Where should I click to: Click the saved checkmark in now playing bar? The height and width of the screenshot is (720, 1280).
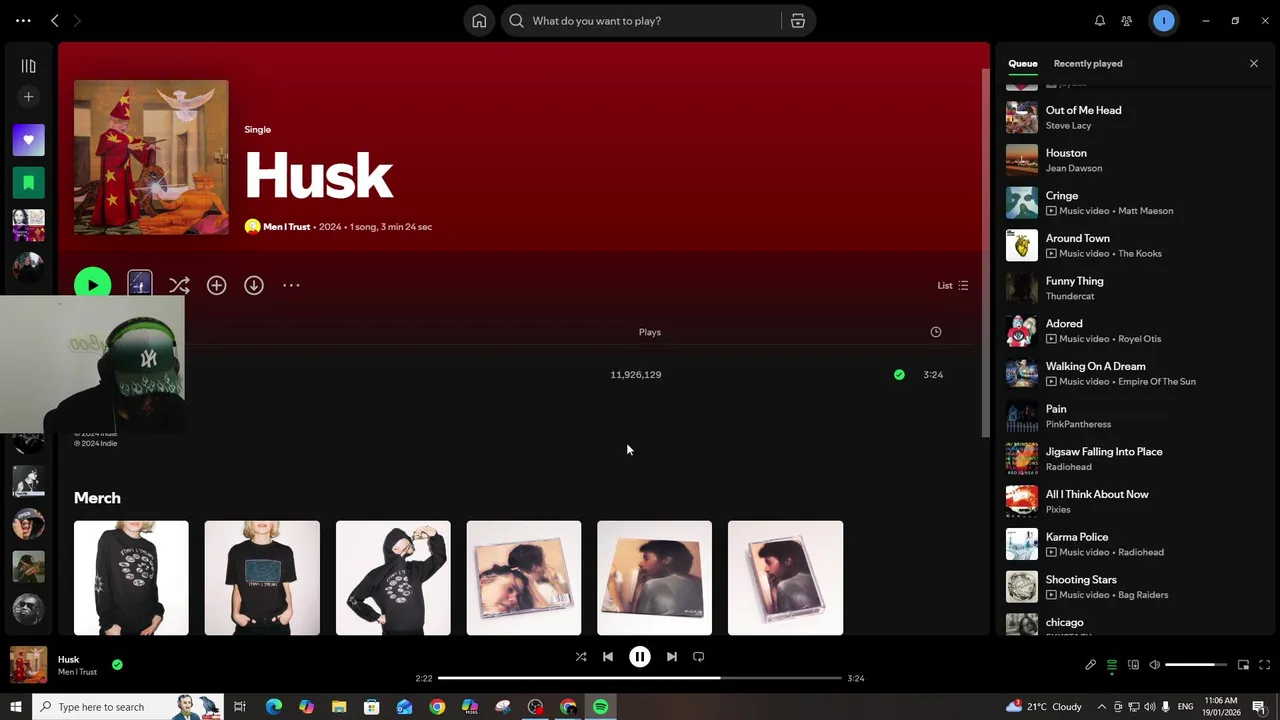pos(117,665)
